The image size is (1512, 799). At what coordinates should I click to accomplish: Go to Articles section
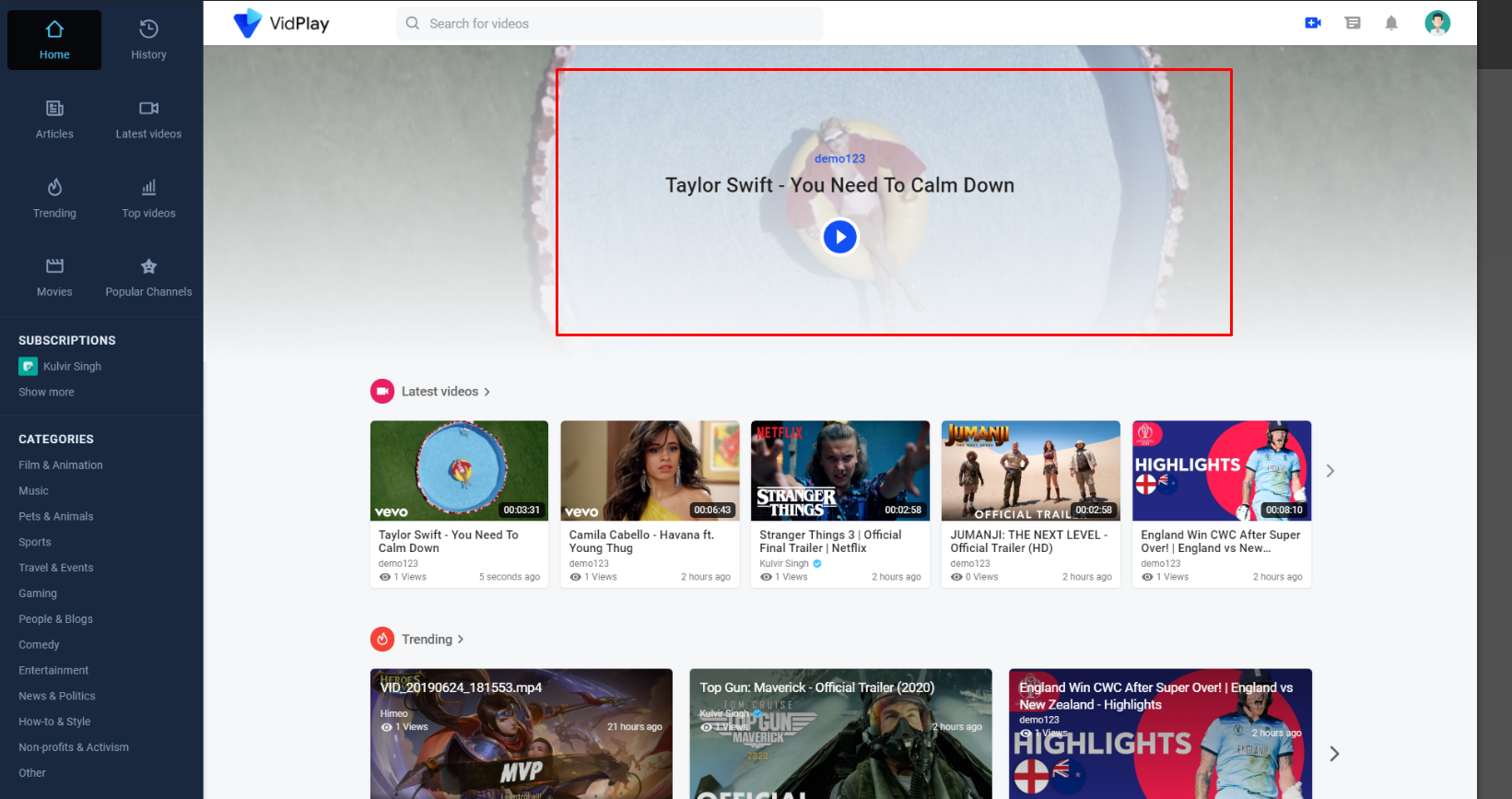[54, 120]
